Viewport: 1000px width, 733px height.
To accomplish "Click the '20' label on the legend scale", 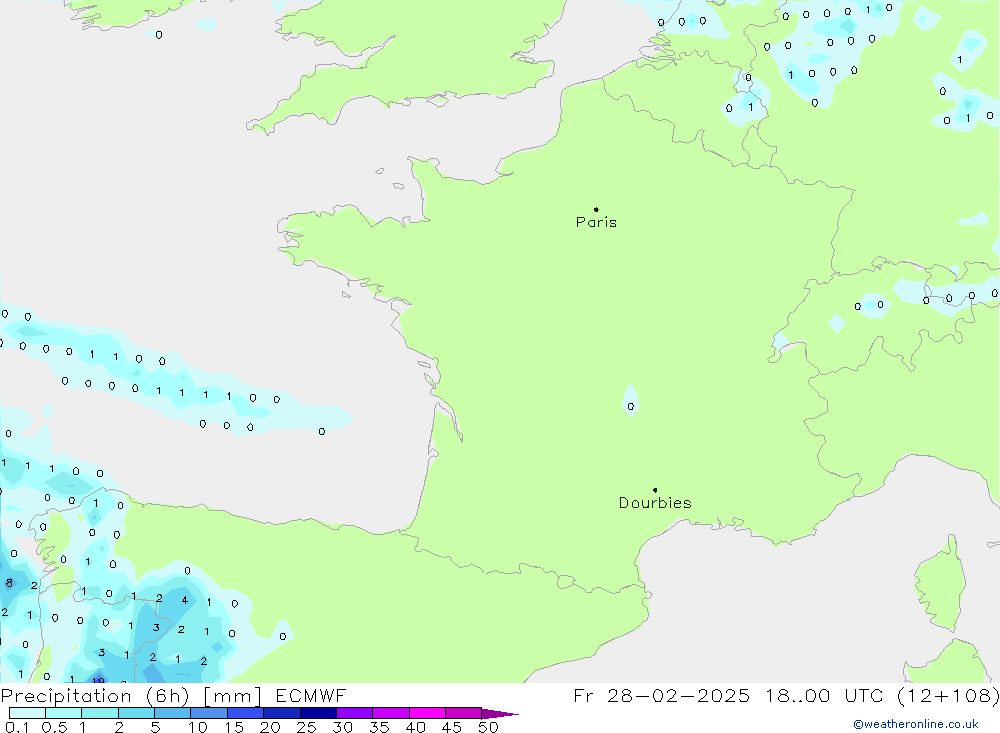I will [270, 727].
